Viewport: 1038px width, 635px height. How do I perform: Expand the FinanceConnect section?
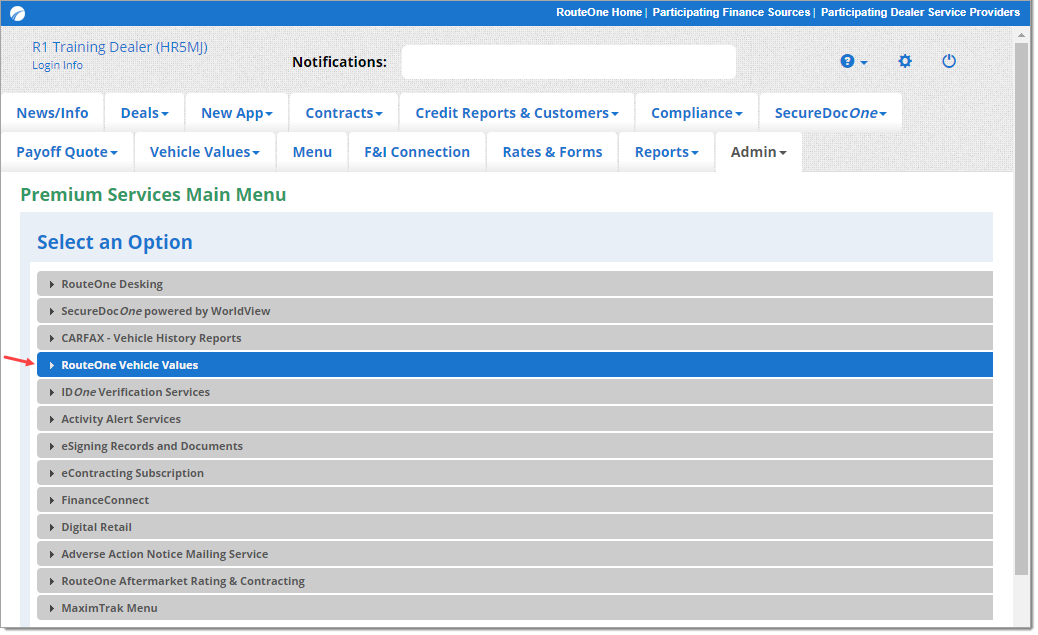point(514,500)
